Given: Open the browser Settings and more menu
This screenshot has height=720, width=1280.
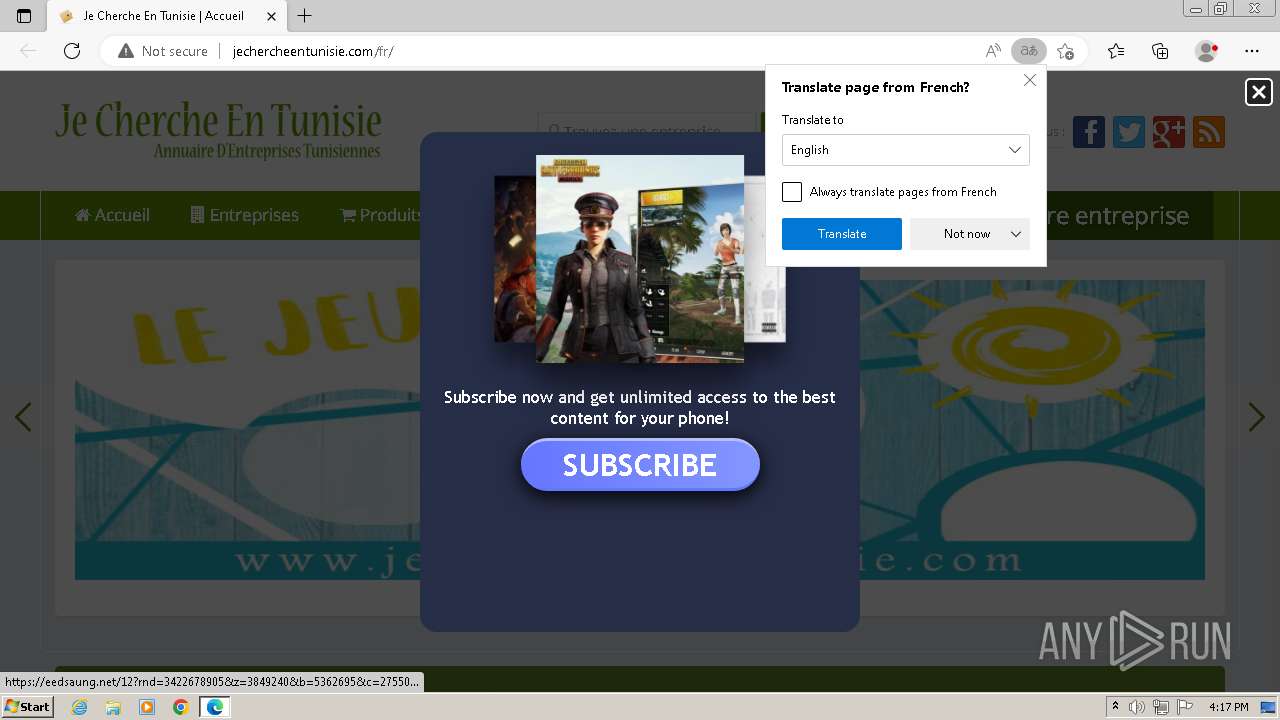Looking at the screenshot, I should (1252, 51).
